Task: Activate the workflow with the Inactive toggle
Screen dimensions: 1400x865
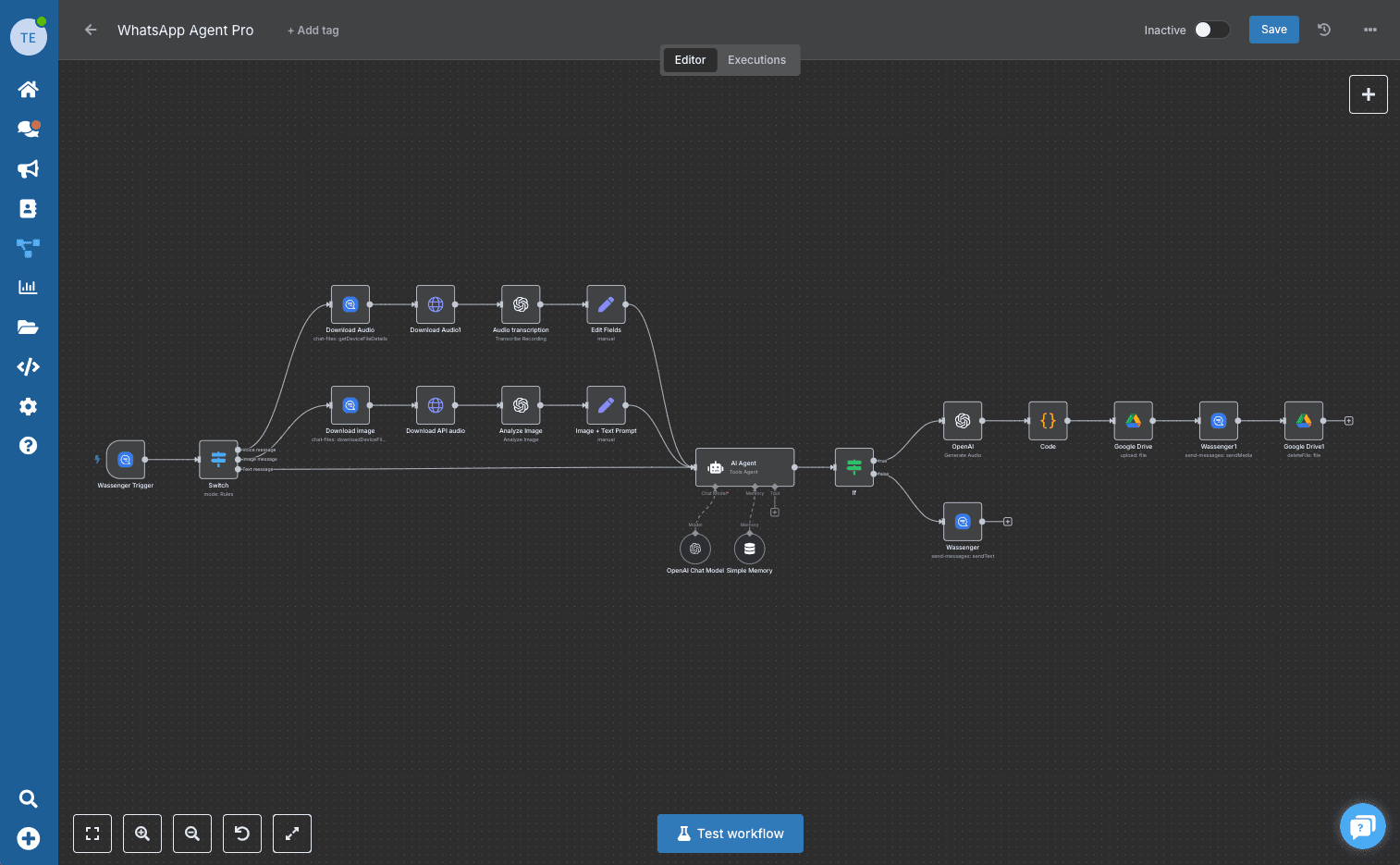Action: [x=1211, y=30]
